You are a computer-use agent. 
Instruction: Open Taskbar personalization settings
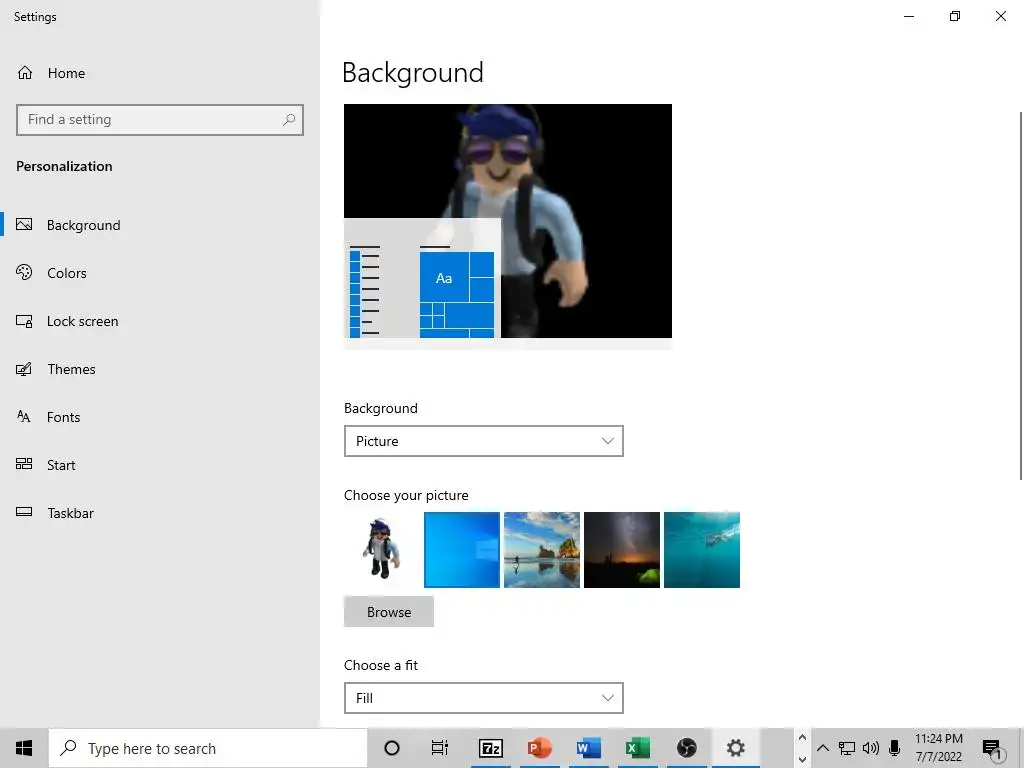point(159,513)
